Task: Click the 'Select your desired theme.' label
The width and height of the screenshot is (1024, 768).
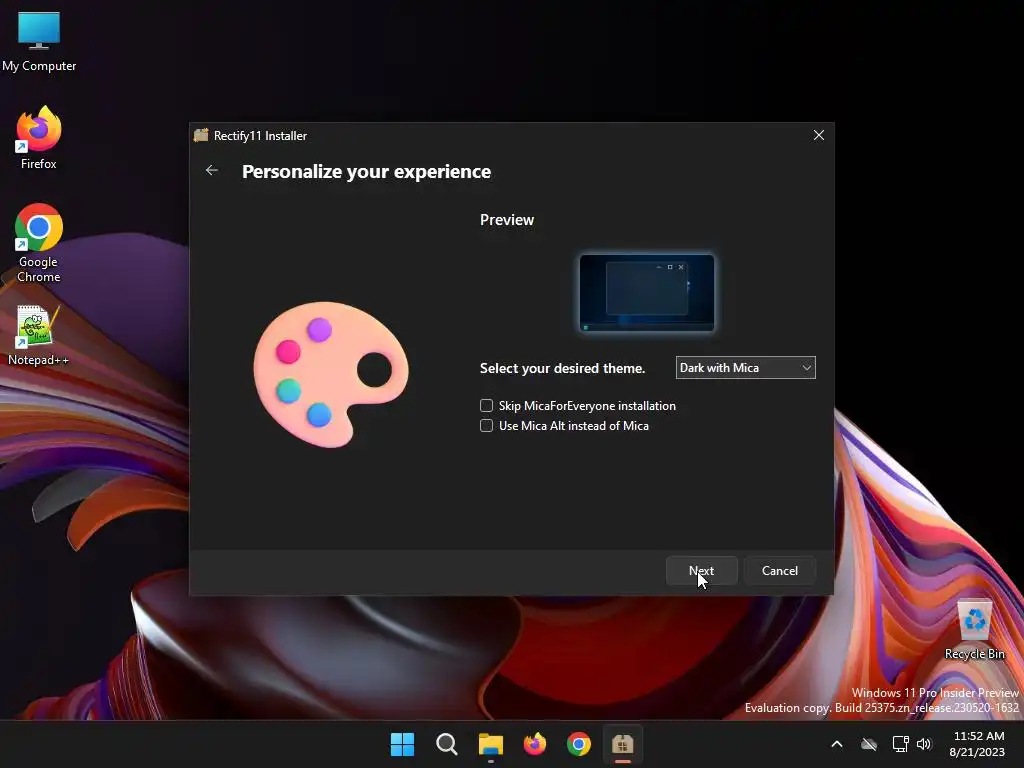Action: click(x=562, y=368)
